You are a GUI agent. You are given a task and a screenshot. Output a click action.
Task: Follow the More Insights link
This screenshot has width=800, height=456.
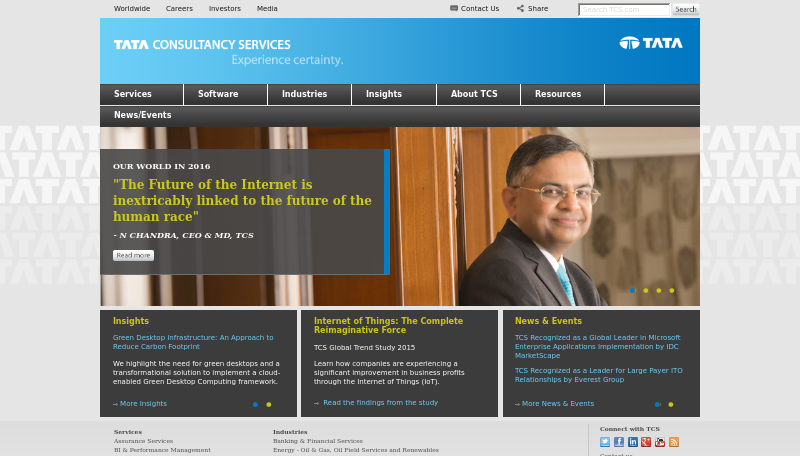click(x=143, y=403)
